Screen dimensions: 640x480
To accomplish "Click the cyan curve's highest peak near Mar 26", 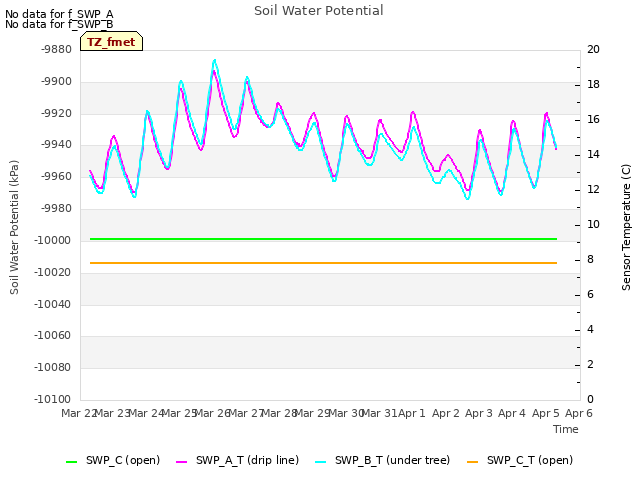I will tap(215, 61).
